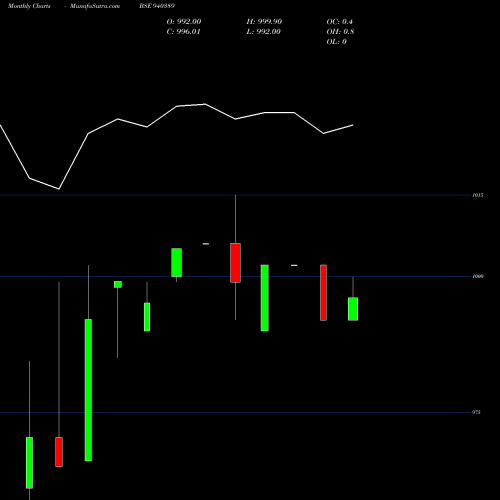The width and height of the screenshot is (500, 500).
Task: Click the "OH: 0.8" value
Action: 340,32
